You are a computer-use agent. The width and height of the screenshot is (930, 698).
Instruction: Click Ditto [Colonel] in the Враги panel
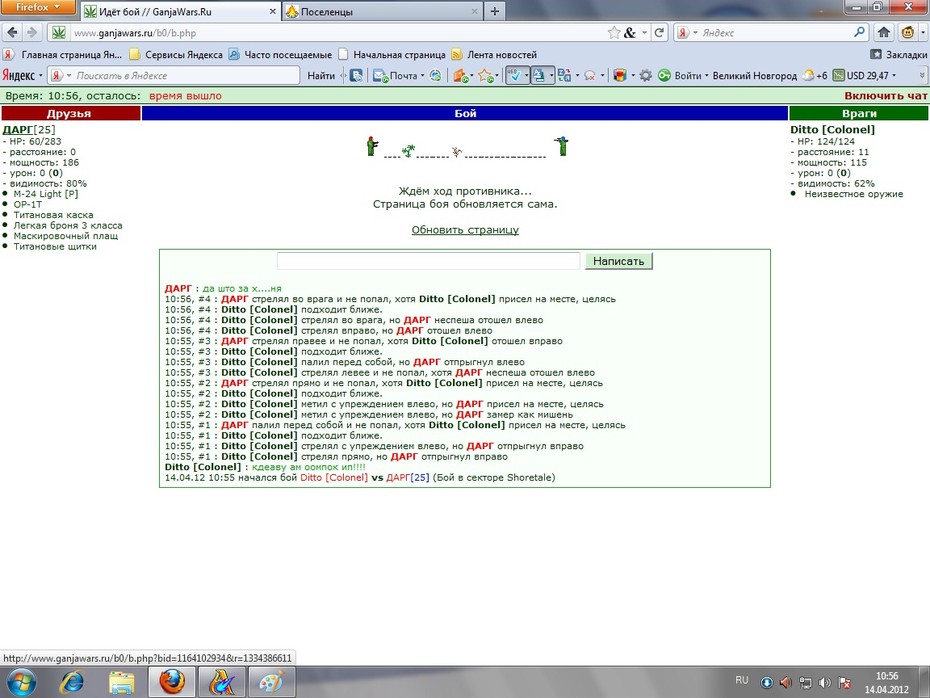(x=832, y=129)
